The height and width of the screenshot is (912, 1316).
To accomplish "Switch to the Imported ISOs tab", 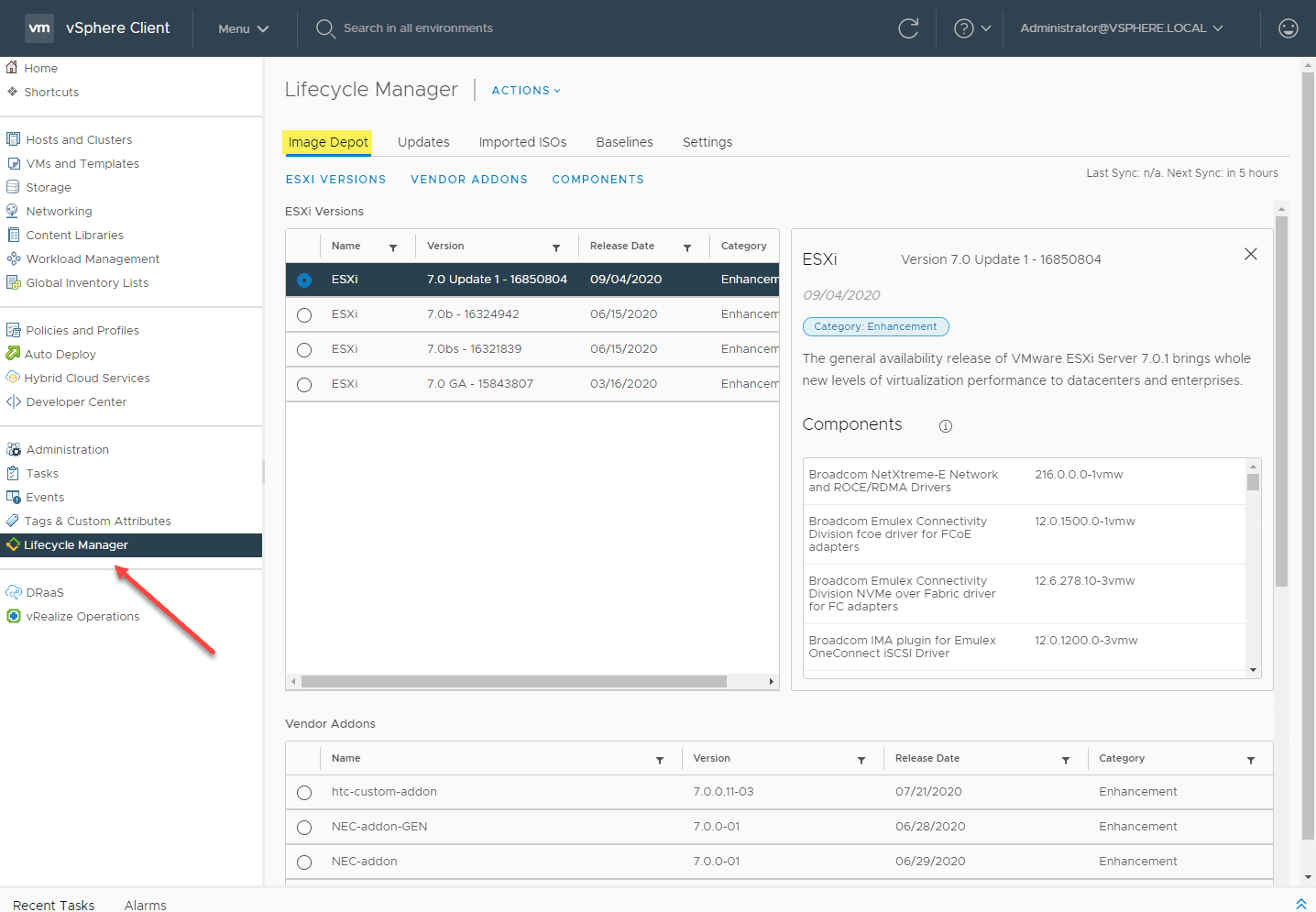I will click(522, 142).
